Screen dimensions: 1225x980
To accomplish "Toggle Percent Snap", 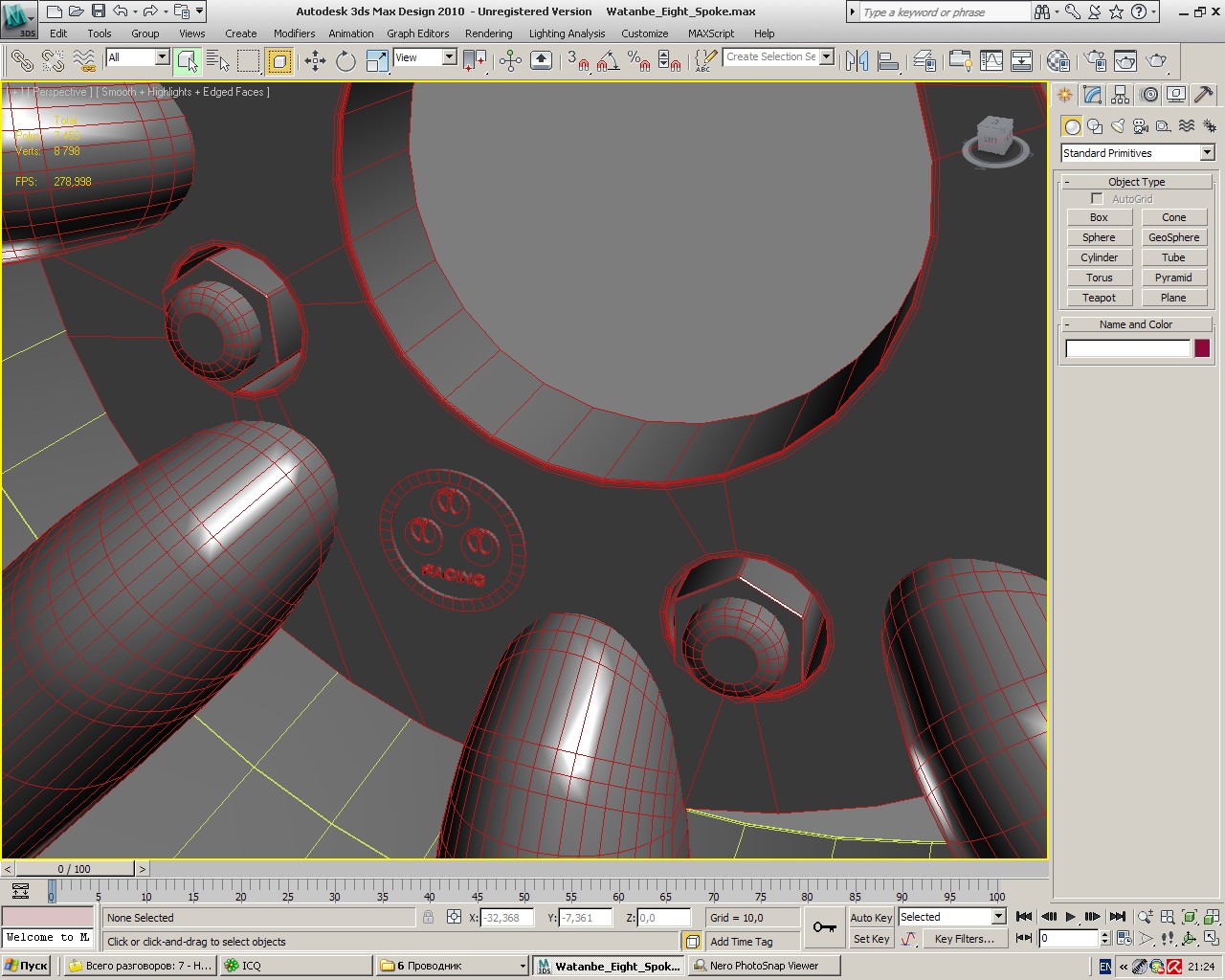I will (638, 61).
